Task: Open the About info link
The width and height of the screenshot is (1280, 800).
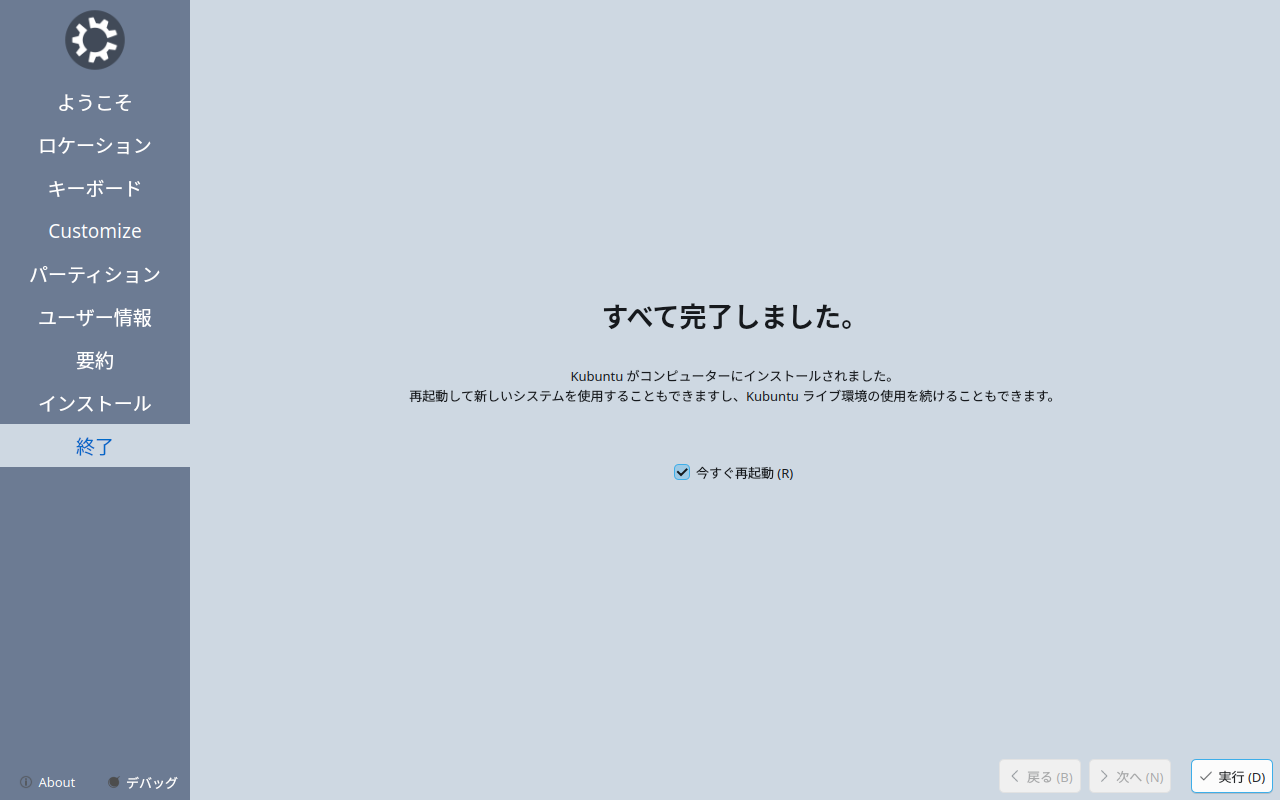Action: pos(47,782)
